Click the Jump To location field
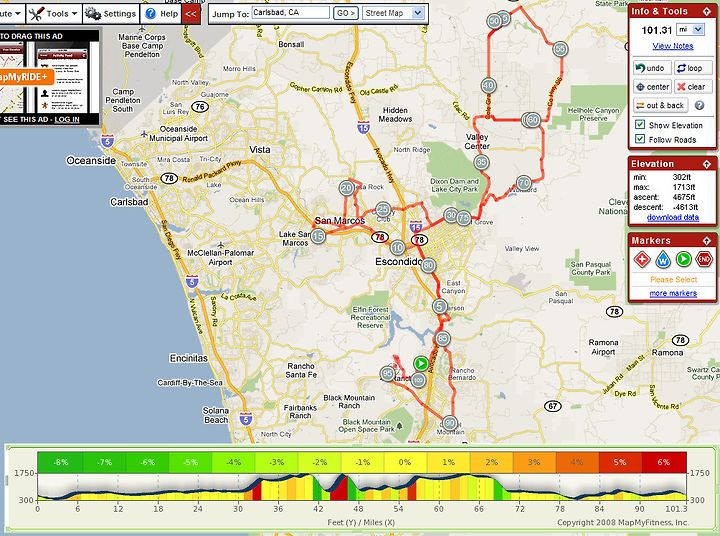 tap(290, 13)
